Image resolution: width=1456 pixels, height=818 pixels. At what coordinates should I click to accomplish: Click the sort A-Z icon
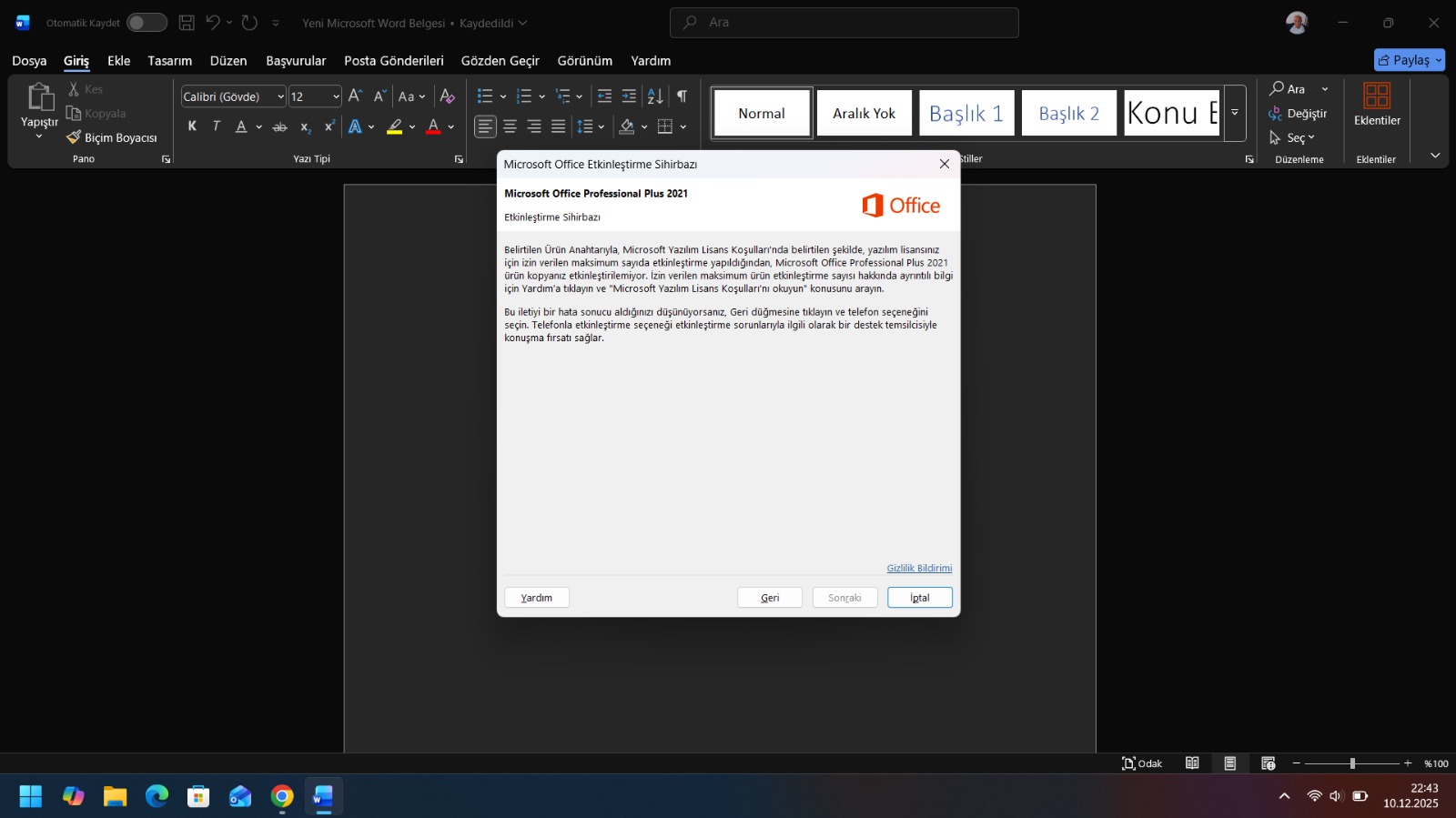tap(655, 96)
